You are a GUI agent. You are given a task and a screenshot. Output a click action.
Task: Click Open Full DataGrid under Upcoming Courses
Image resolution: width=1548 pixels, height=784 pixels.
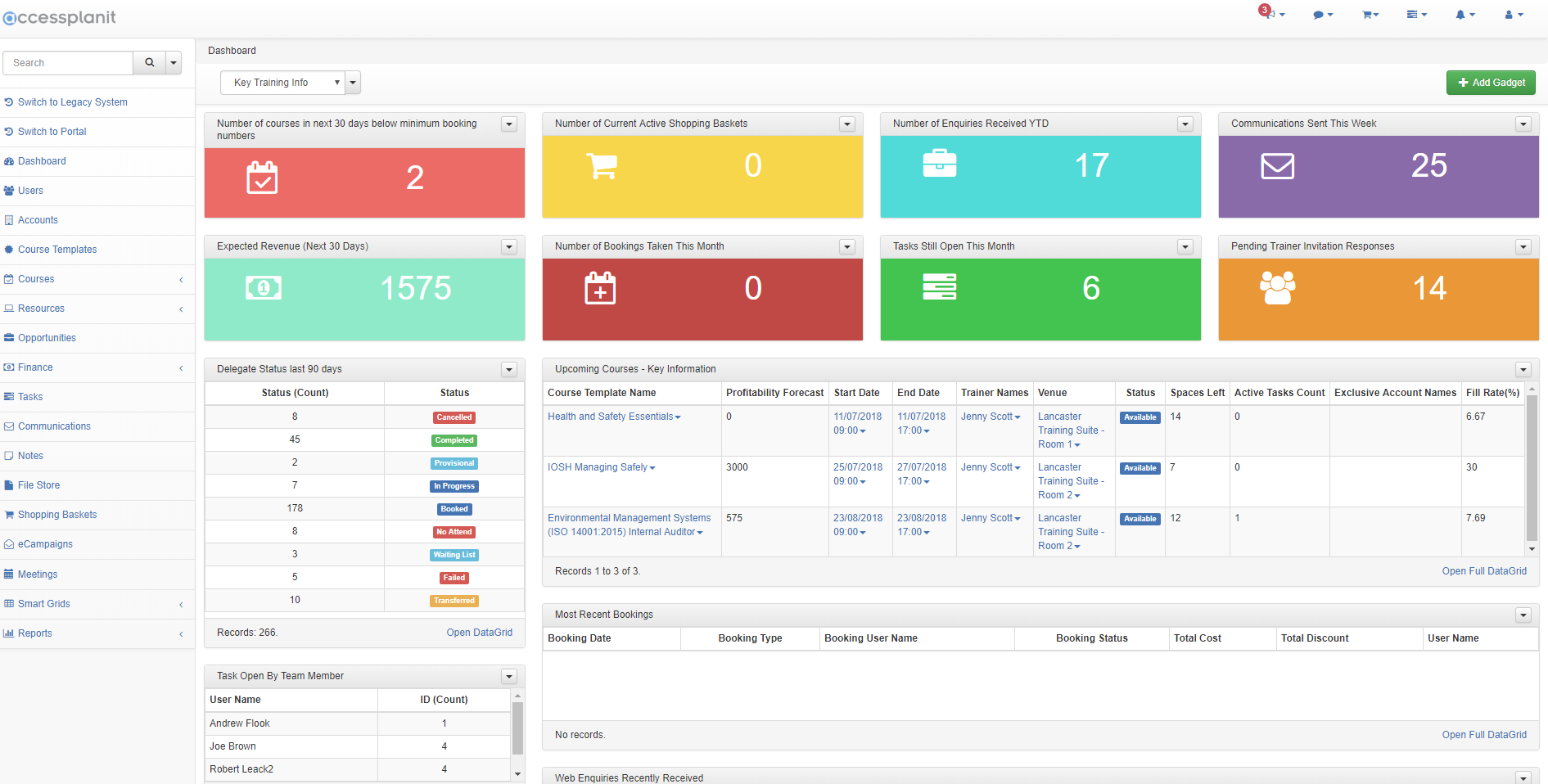1484,571
